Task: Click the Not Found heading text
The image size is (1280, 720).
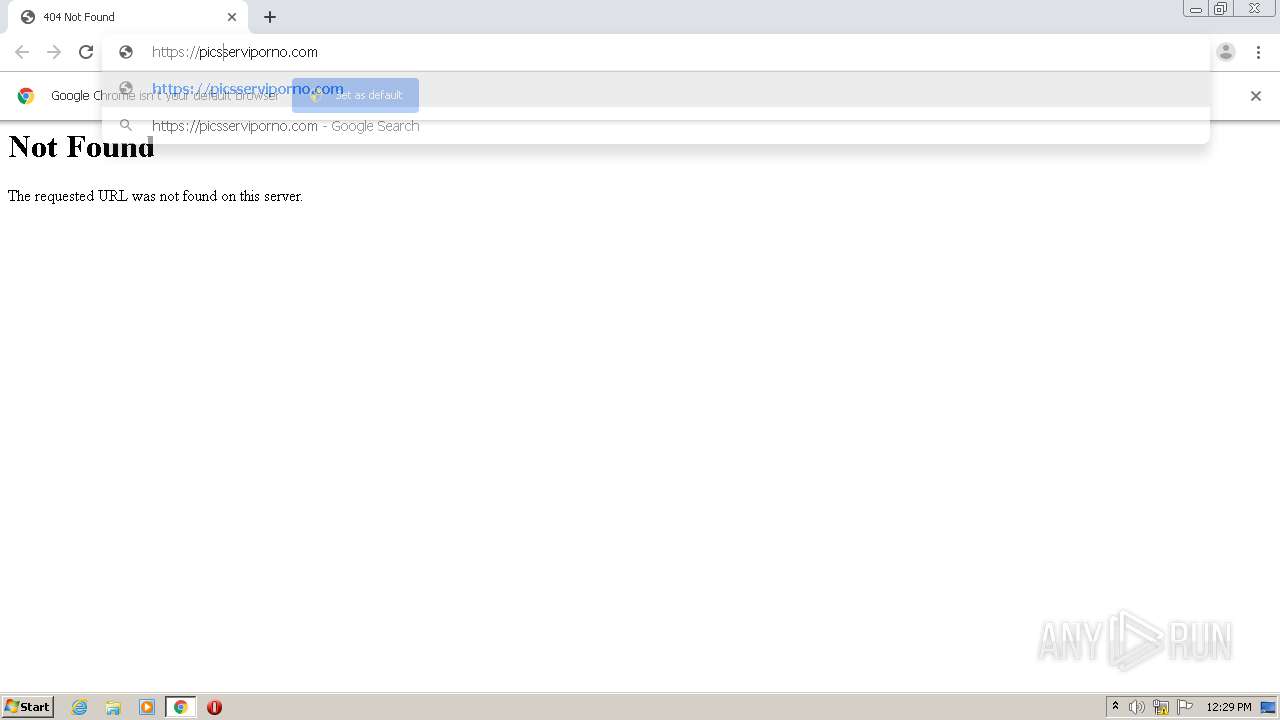Action: point(81,147)
